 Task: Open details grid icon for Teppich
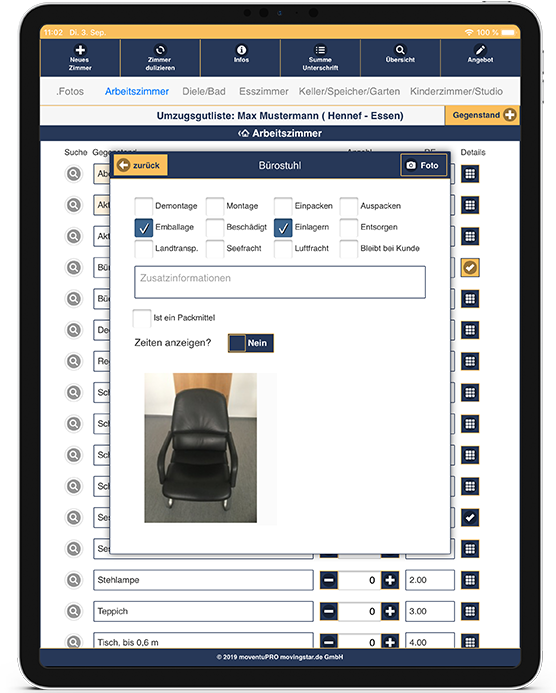pos(470,611)
